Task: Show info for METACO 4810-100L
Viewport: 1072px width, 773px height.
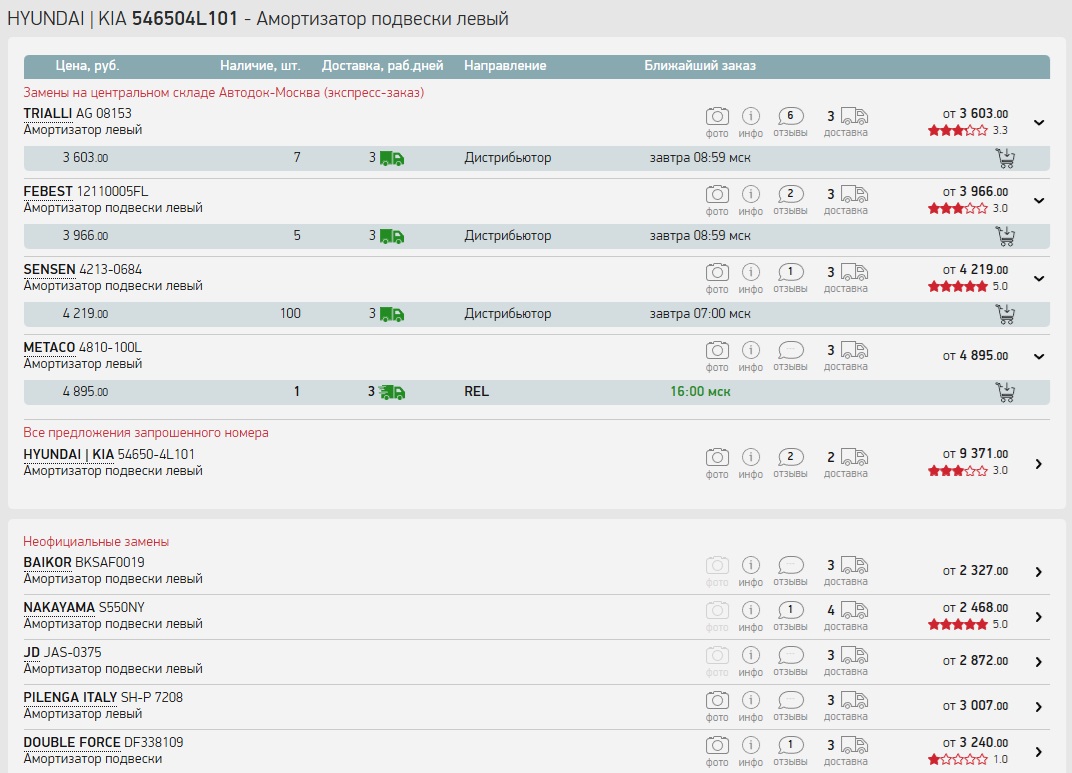Action: pyautogui.click(x=751, y=356)
